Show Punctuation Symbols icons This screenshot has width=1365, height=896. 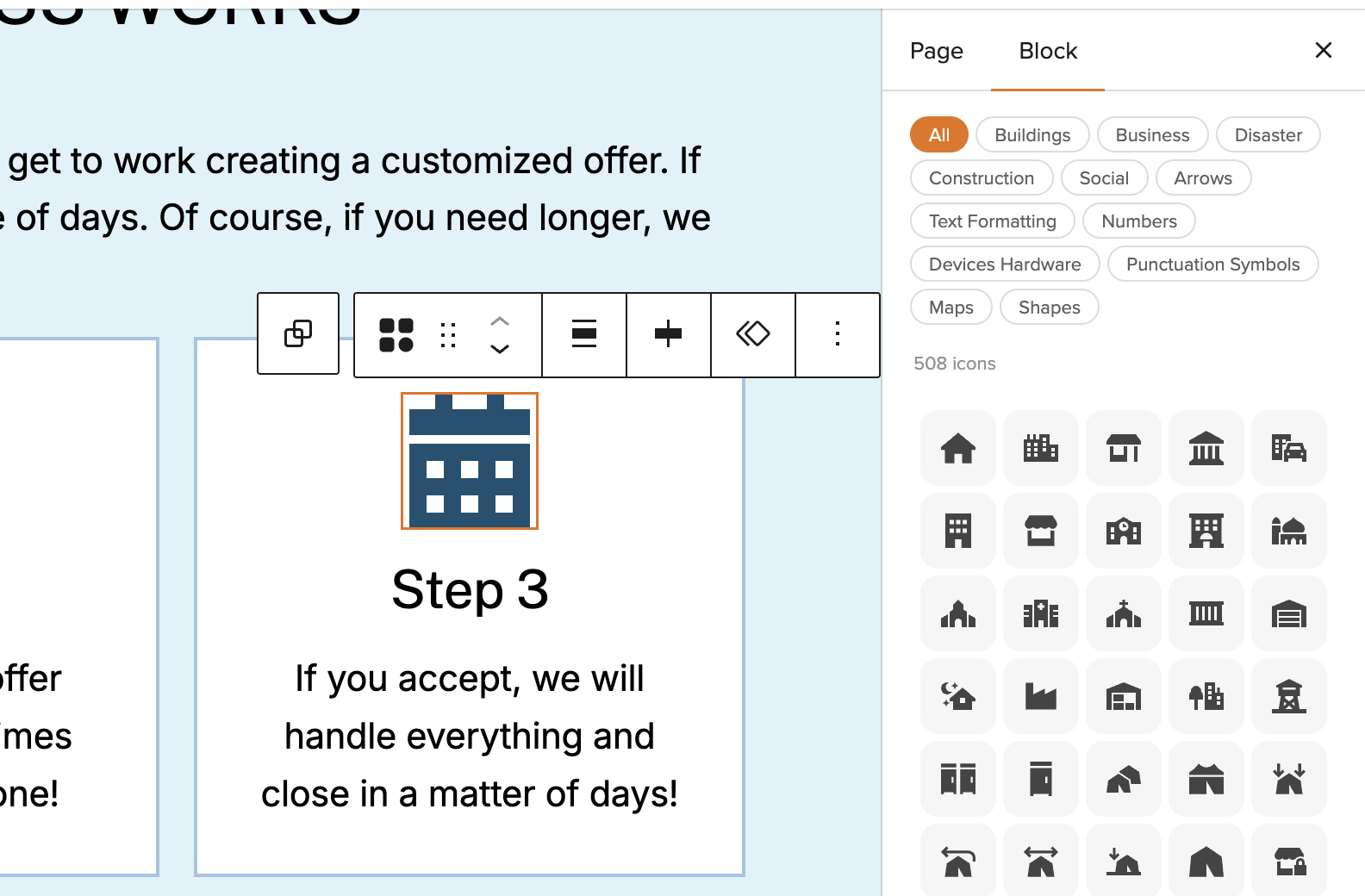coord(1212,264)
